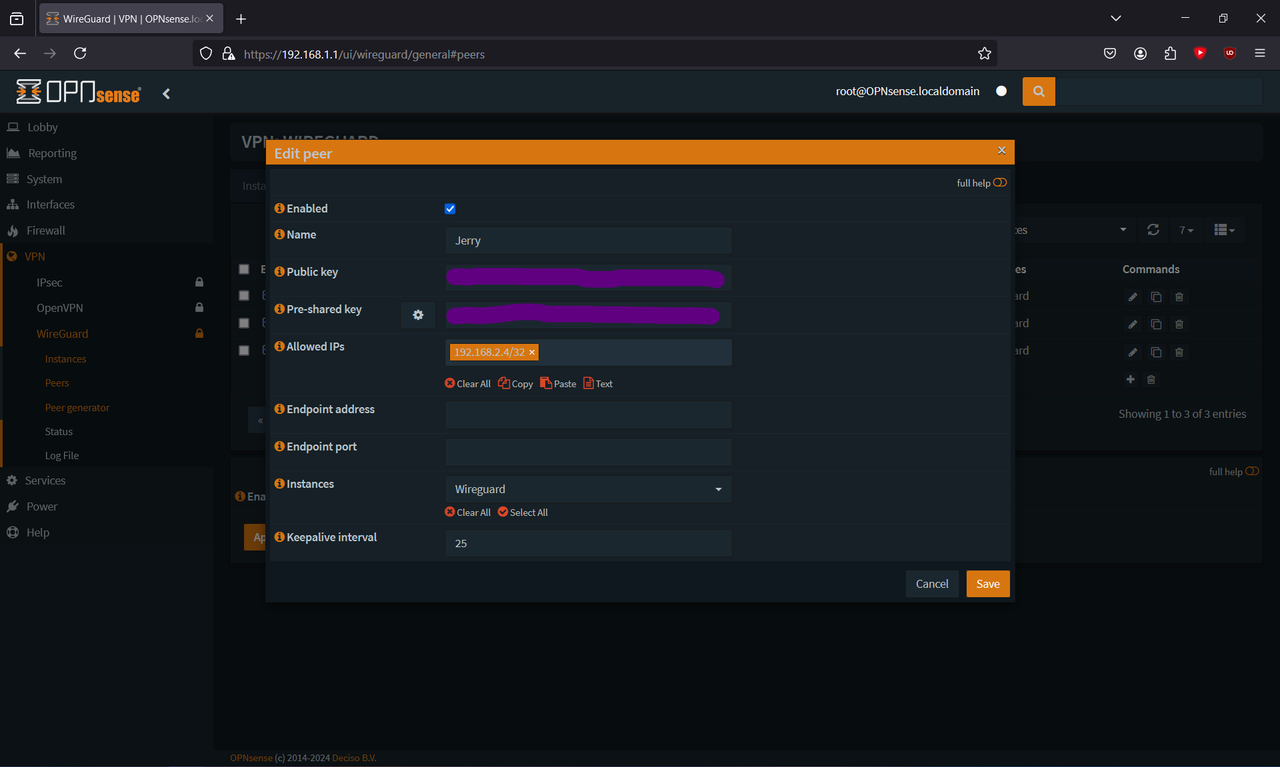Clear All selected Instances
Screen dimensions: 1280x767
click(467, 511)
